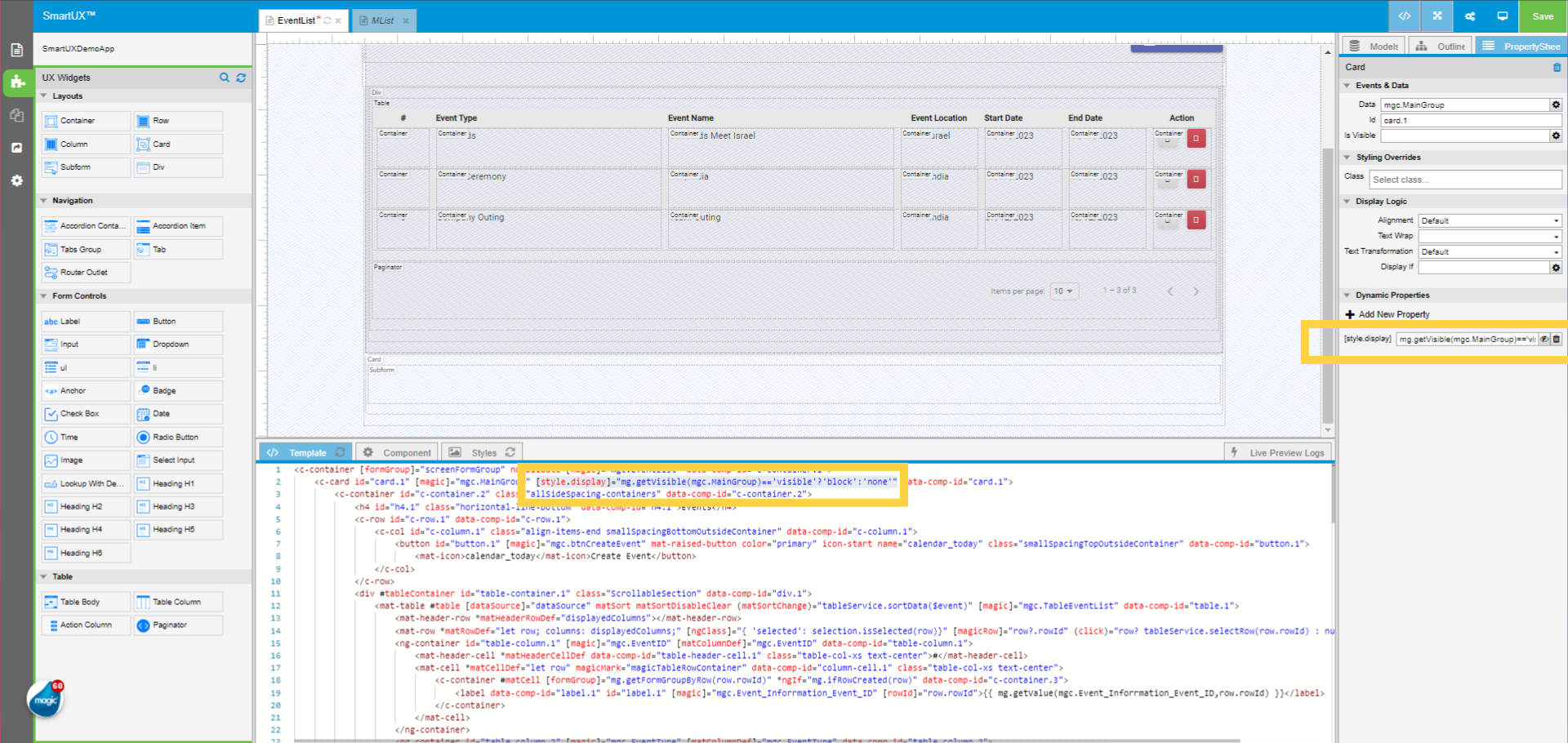
Task: Switch to the MList tab
Action: click(x=382, y=20)
